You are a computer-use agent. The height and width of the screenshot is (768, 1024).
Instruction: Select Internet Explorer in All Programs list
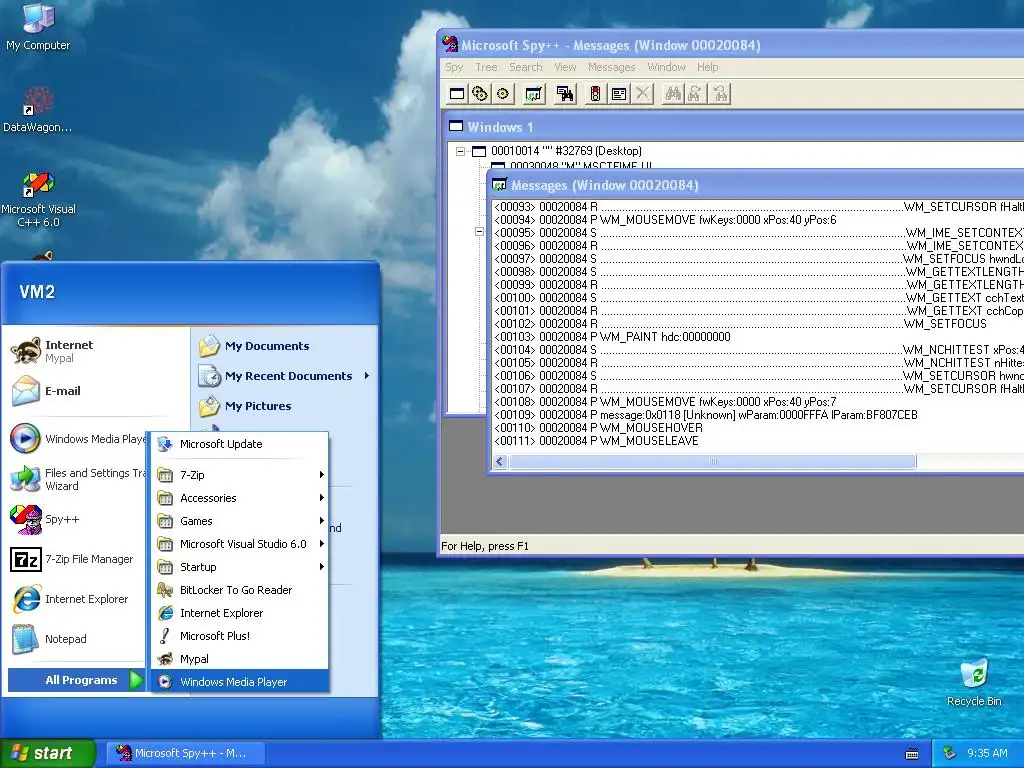240,613
